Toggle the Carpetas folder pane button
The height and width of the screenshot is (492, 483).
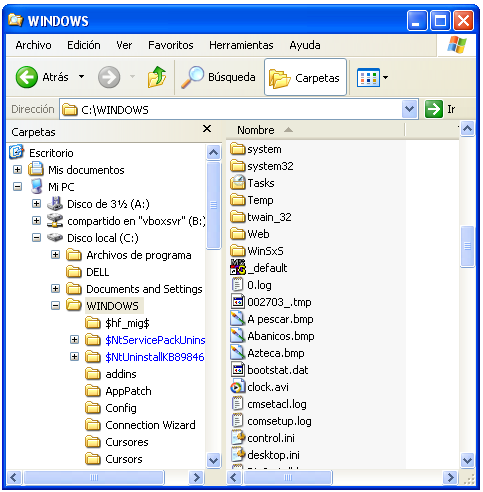click(x=305, y=77)
